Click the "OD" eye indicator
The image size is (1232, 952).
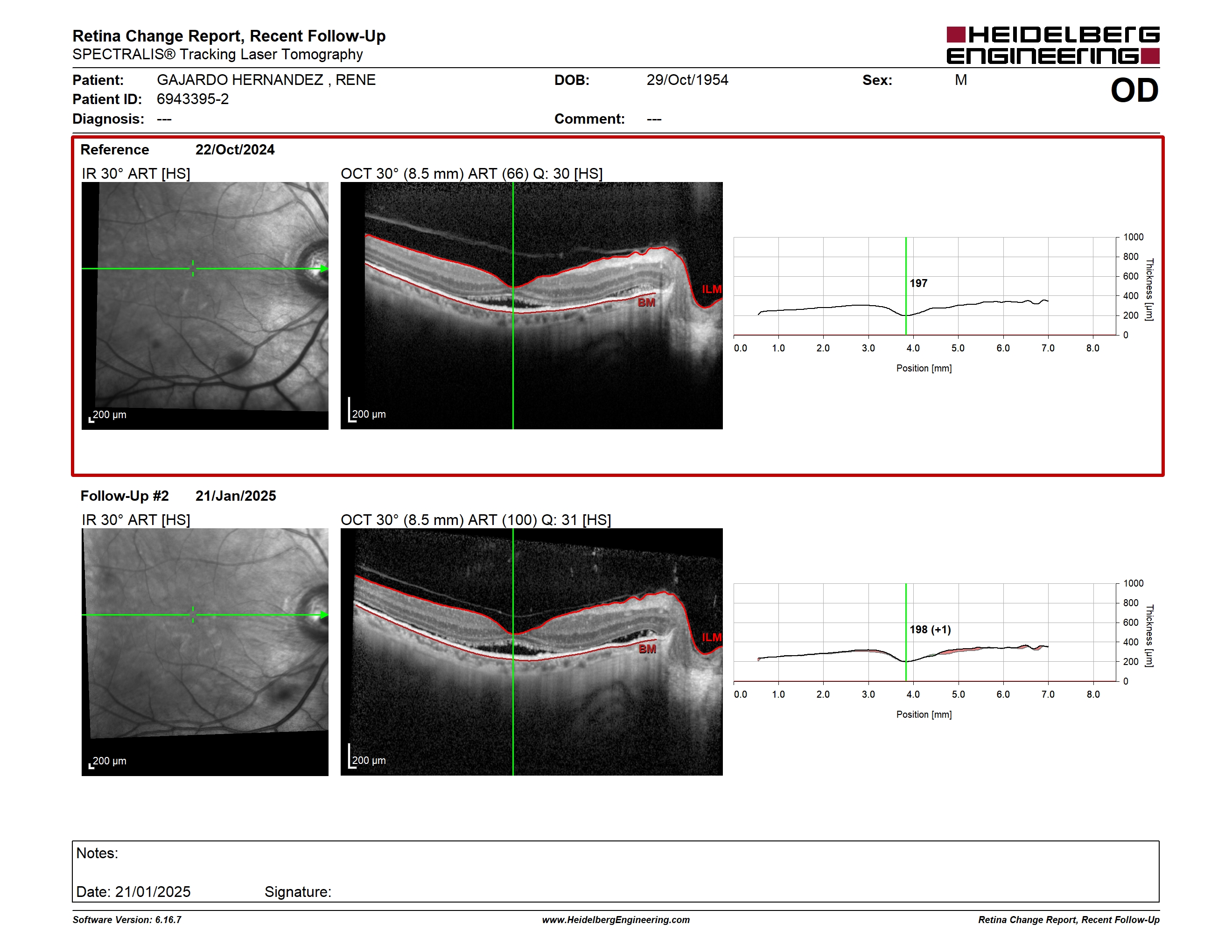tap(1134, 90)
